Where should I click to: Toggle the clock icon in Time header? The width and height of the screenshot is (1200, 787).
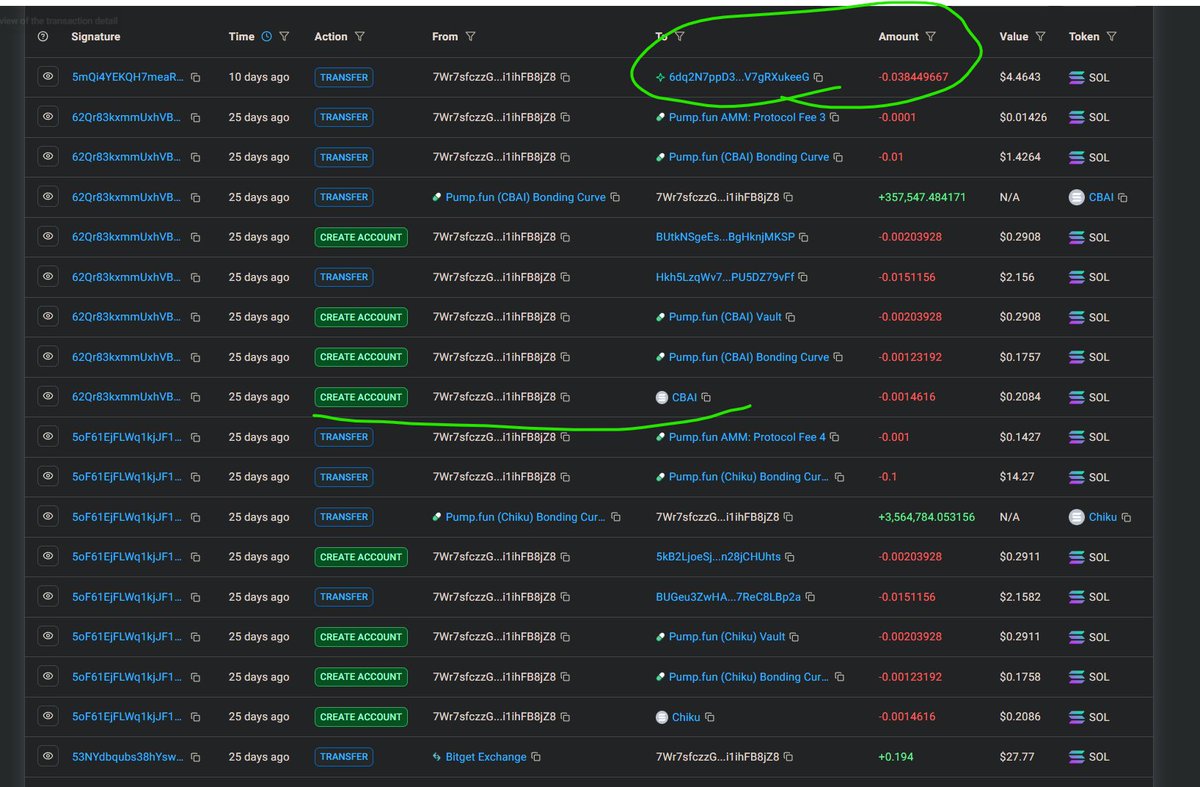pyautogui.click(x=266, y=37)
